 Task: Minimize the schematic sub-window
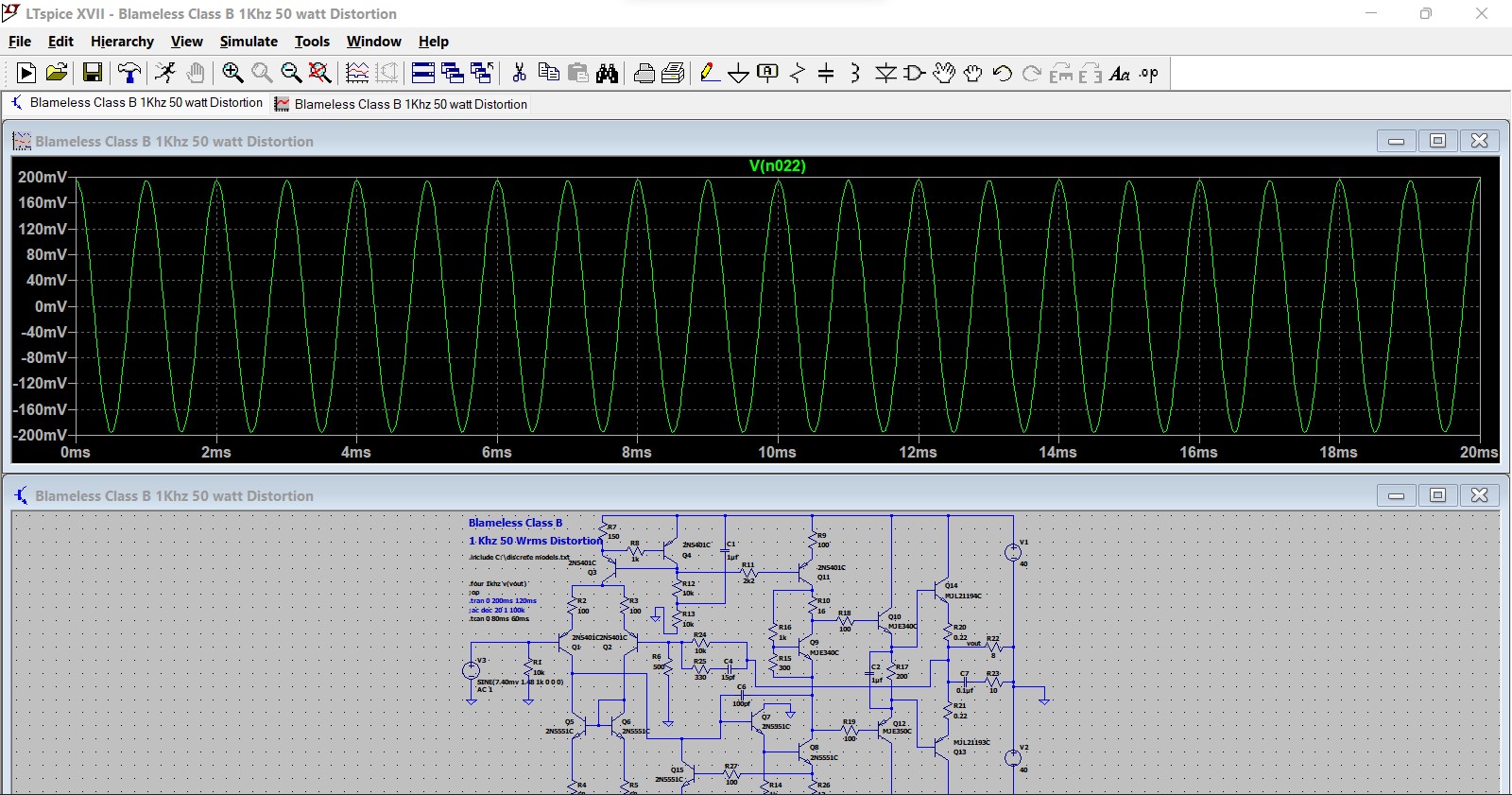(x=1396, y=495)
